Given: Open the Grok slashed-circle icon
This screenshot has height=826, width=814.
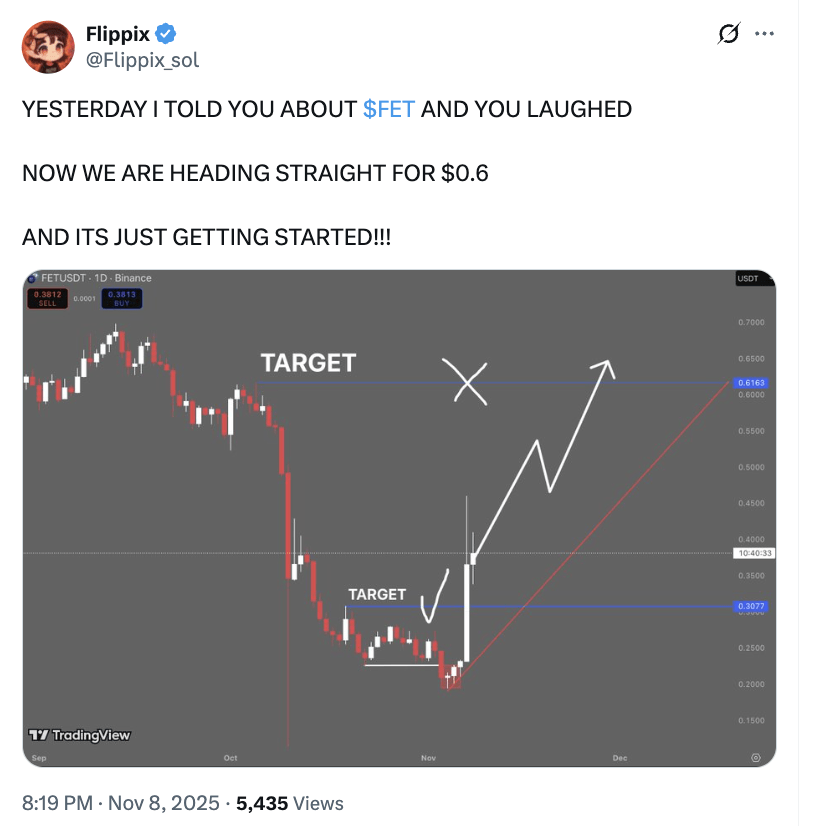Looking at the screenshot, I should tap(729, 35).
